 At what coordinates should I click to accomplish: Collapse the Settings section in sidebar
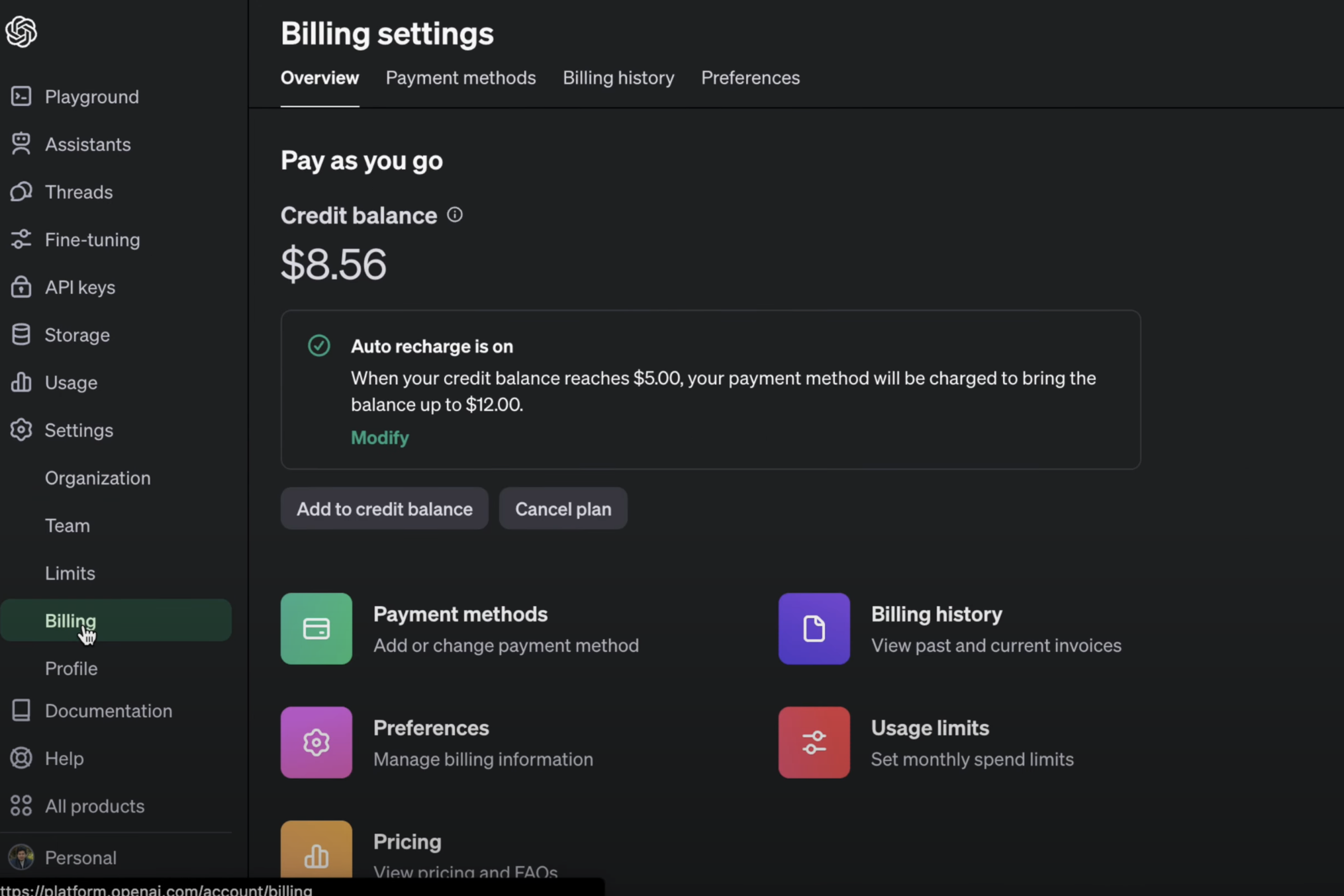coord(79,430)
